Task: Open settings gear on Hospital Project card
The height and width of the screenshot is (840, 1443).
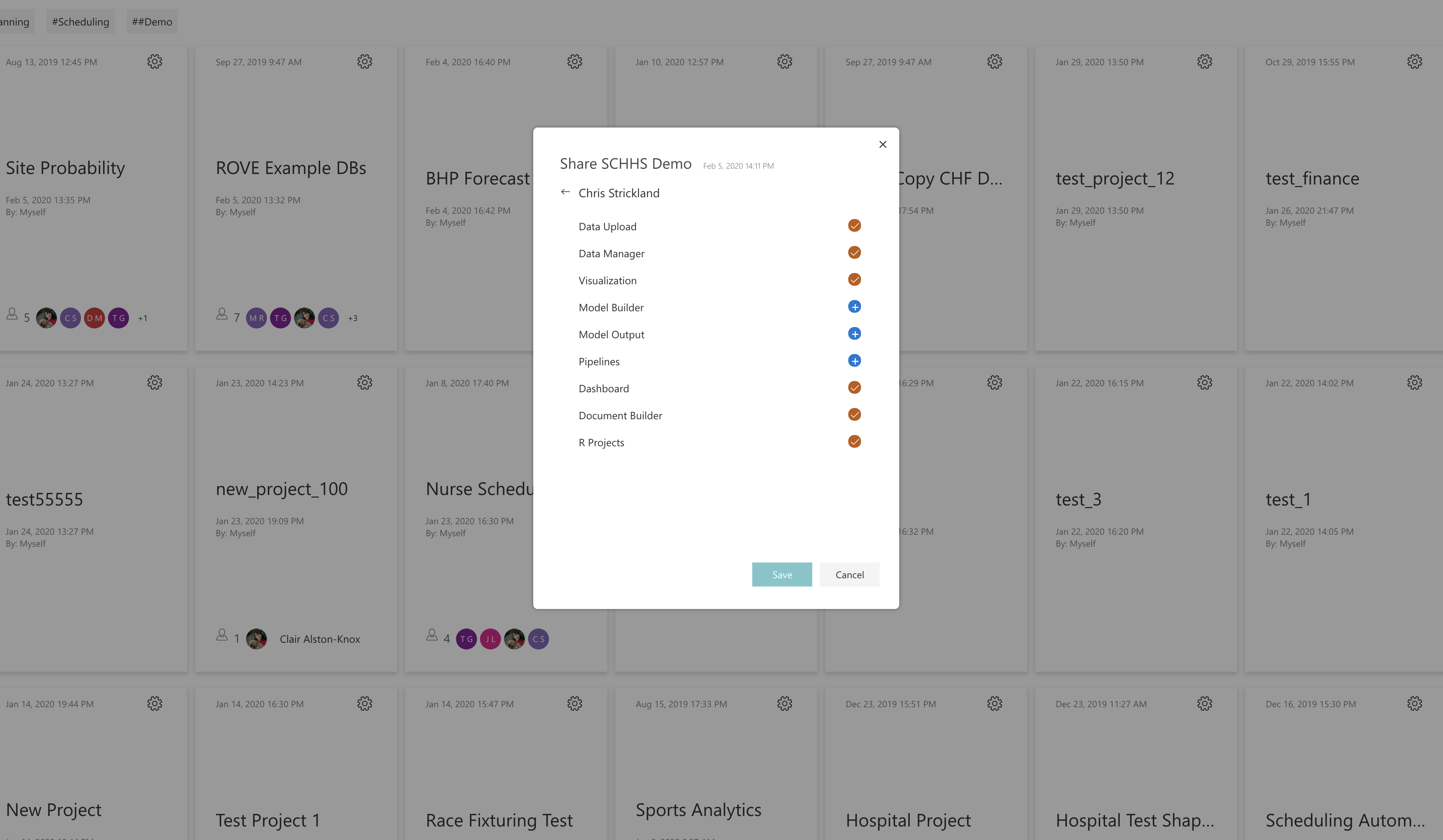Action: tap(994, 704)
